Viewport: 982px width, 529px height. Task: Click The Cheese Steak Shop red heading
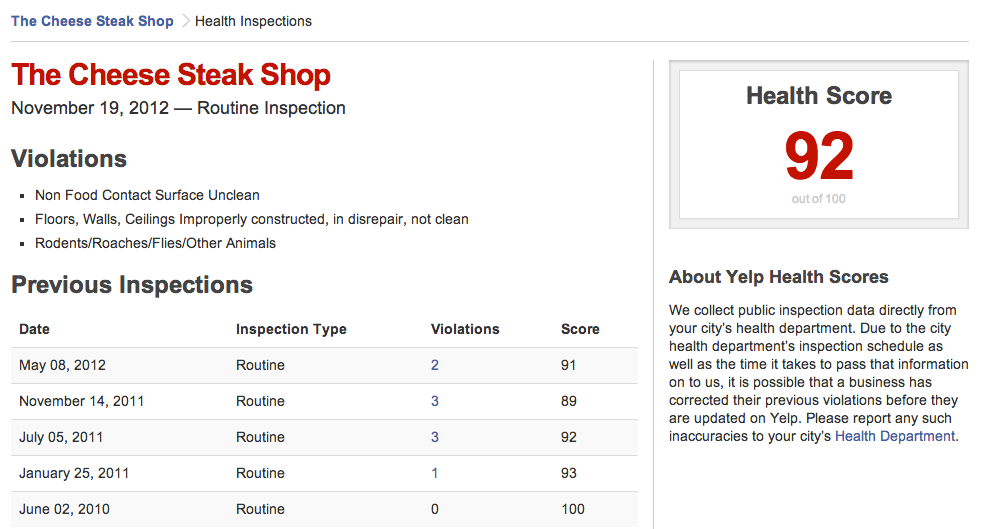coord(170,74)
